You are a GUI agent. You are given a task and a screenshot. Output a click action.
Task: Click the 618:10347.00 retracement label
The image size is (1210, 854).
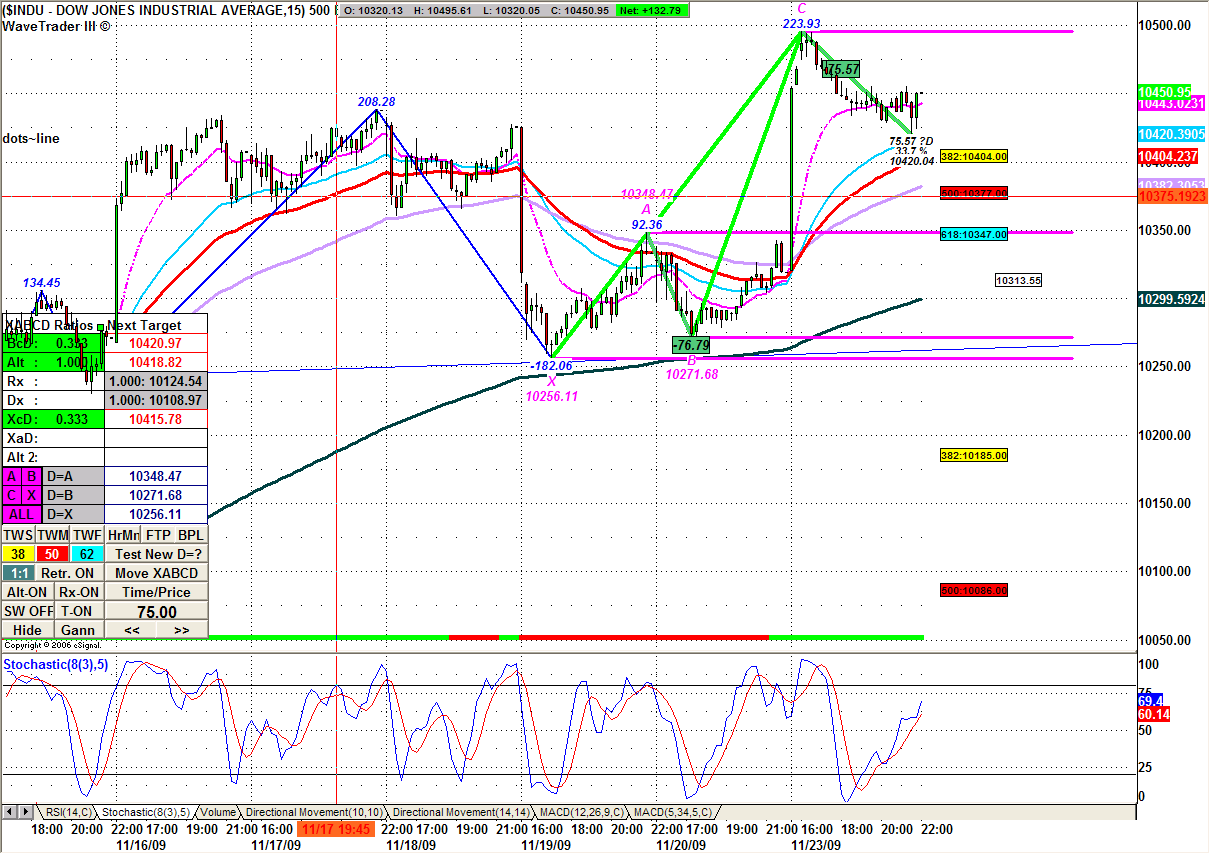[974, 234]
